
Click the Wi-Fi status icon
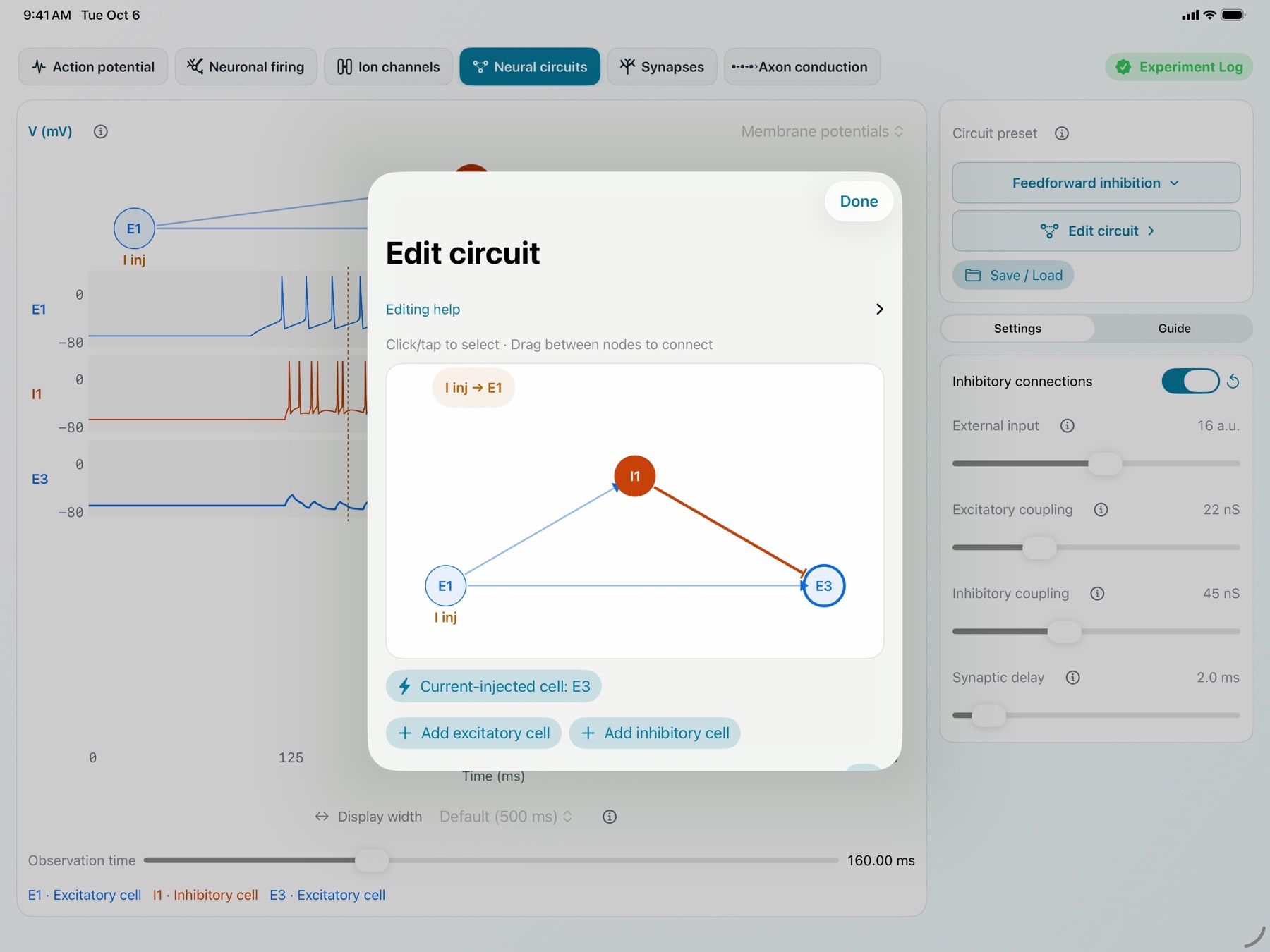(1210, 15)
